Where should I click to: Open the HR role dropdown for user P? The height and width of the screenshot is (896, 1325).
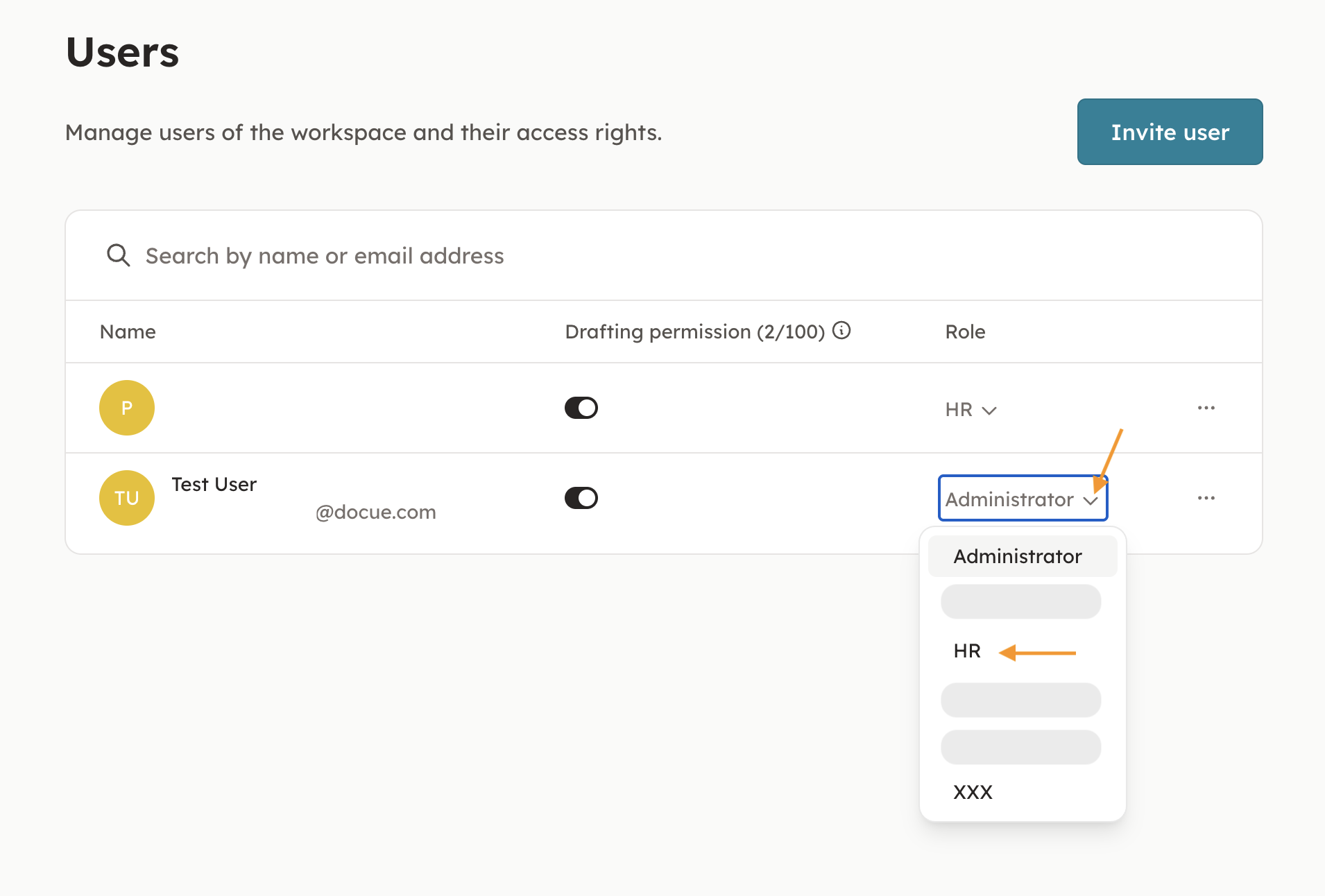click(971, 410)
